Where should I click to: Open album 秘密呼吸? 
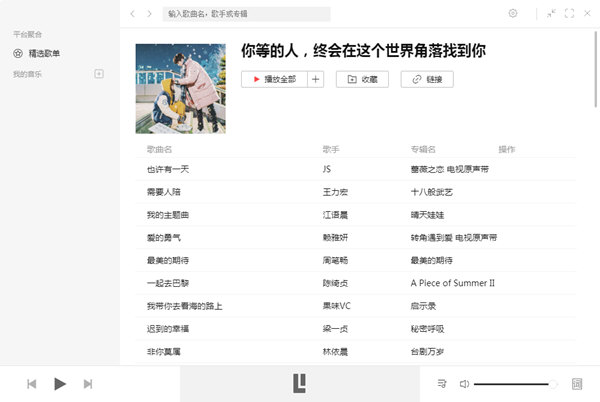point(427,329)
